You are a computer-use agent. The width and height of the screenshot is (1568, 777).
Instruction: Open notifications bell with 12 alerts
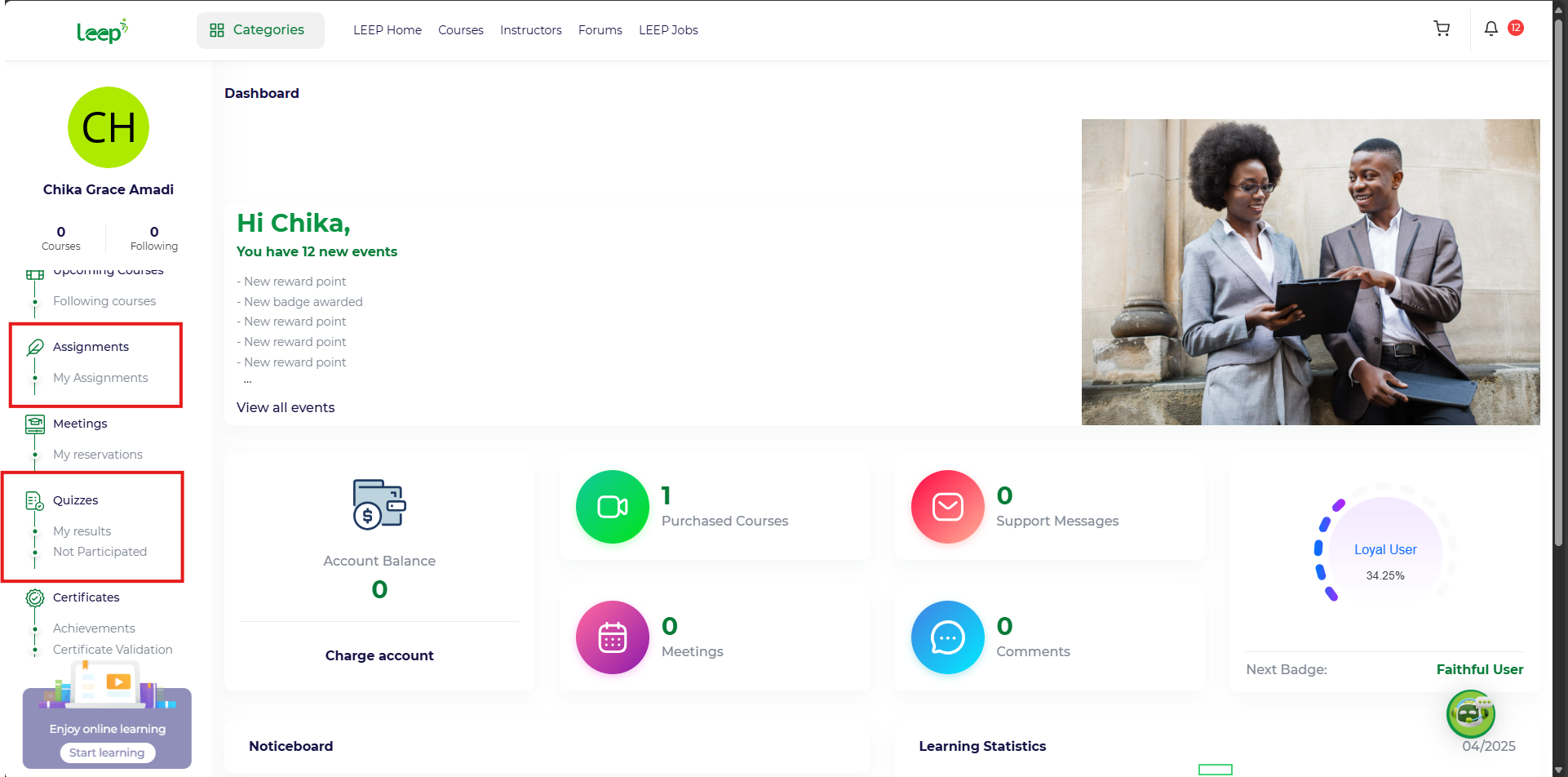(1491, 29)
